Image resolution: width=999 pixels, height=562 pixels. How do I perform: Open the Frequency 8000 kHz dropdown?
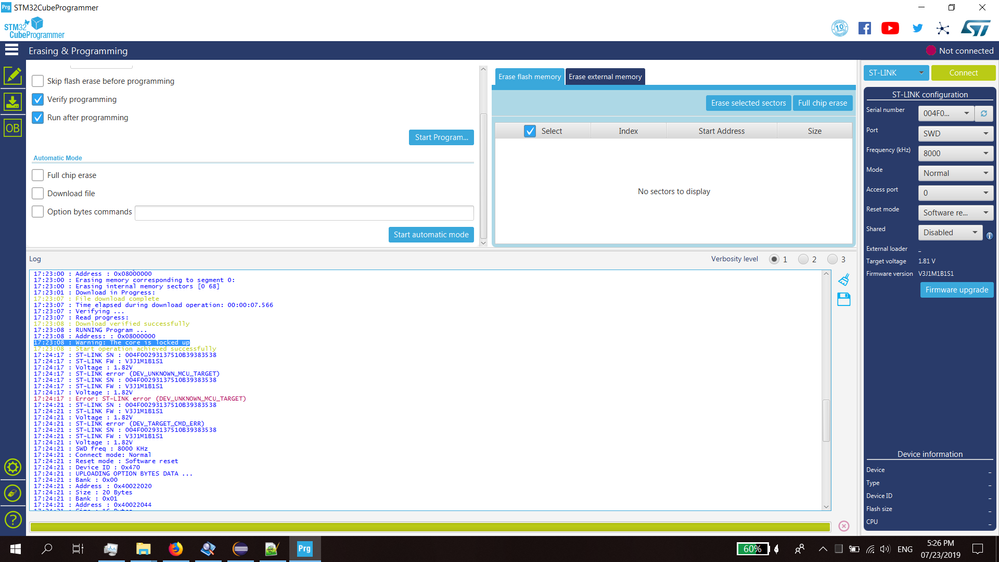click(955, 154)
